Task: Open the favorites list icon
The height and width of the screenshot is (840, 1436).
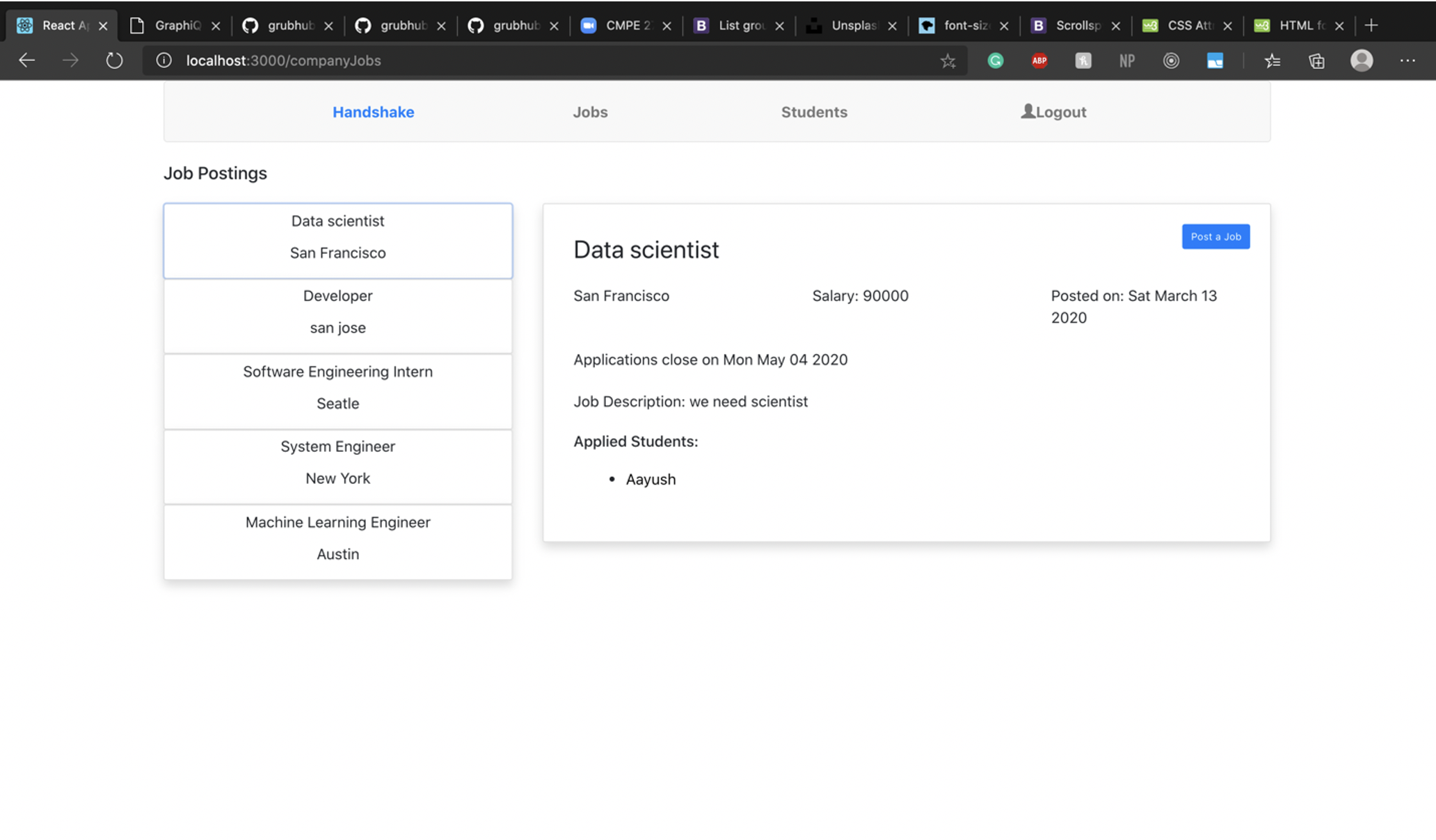Action: pyautogui.click(x=1273, y=61)
